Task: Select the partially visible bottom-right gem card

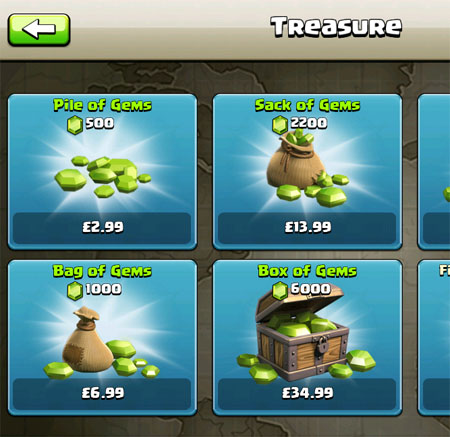Action: (434, 338)
